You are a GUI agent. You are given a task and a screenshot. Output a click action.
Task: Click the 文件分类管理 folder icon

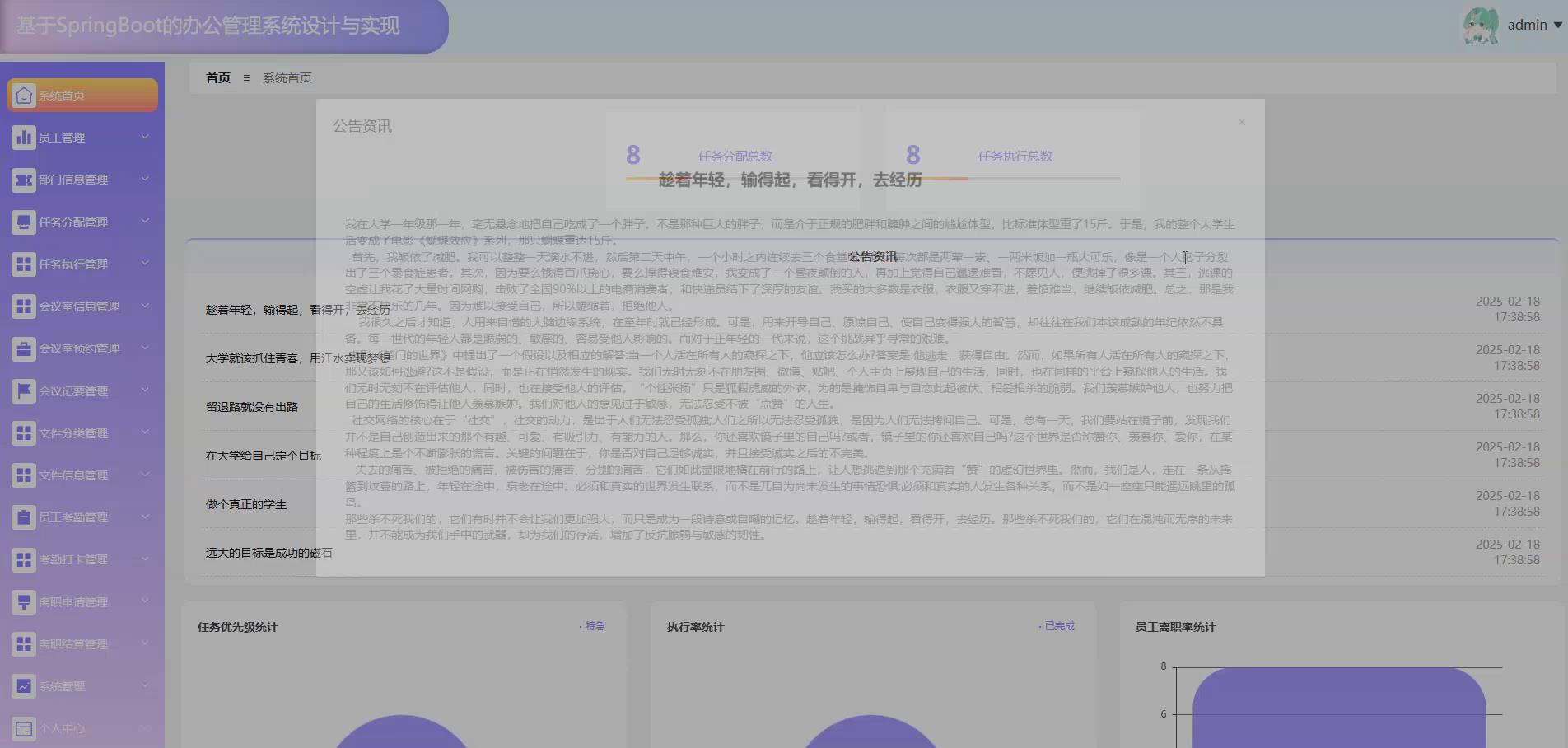23,432
